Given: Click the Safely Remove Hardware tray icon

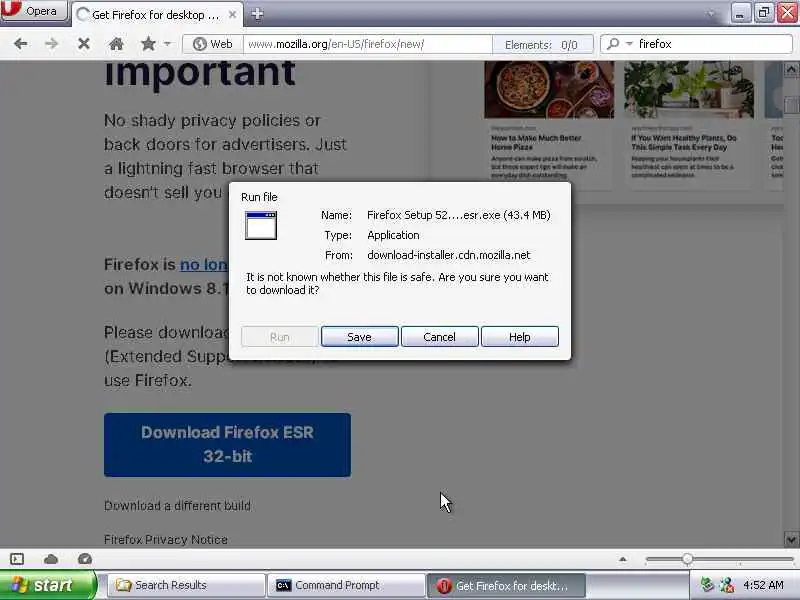Looking at the screenshot, I should click(x=707, y=585).
